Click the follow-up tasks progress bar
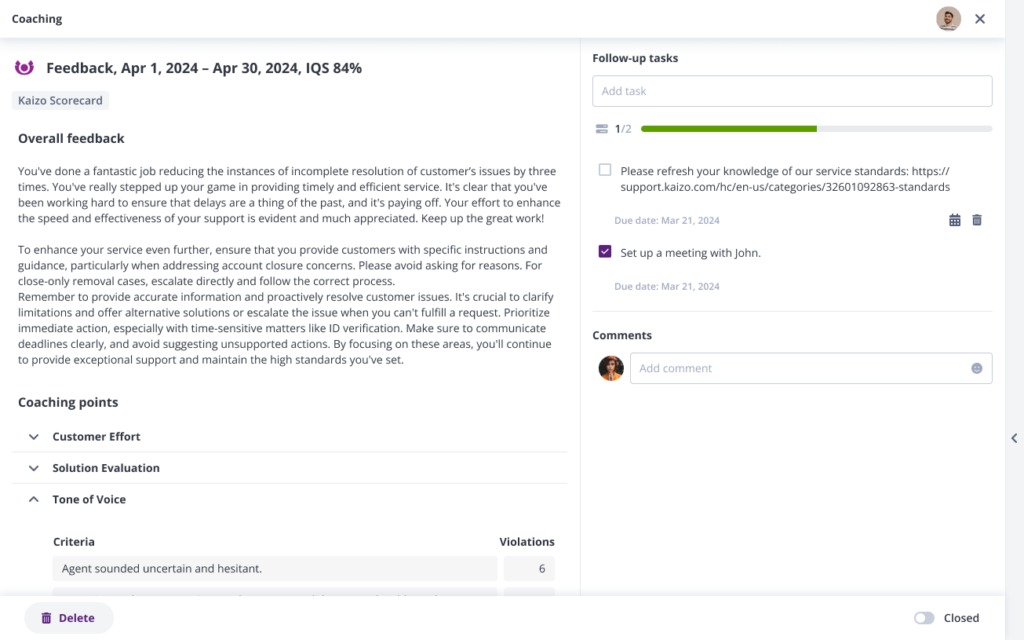1024x640 pixels. coord(815,129)
